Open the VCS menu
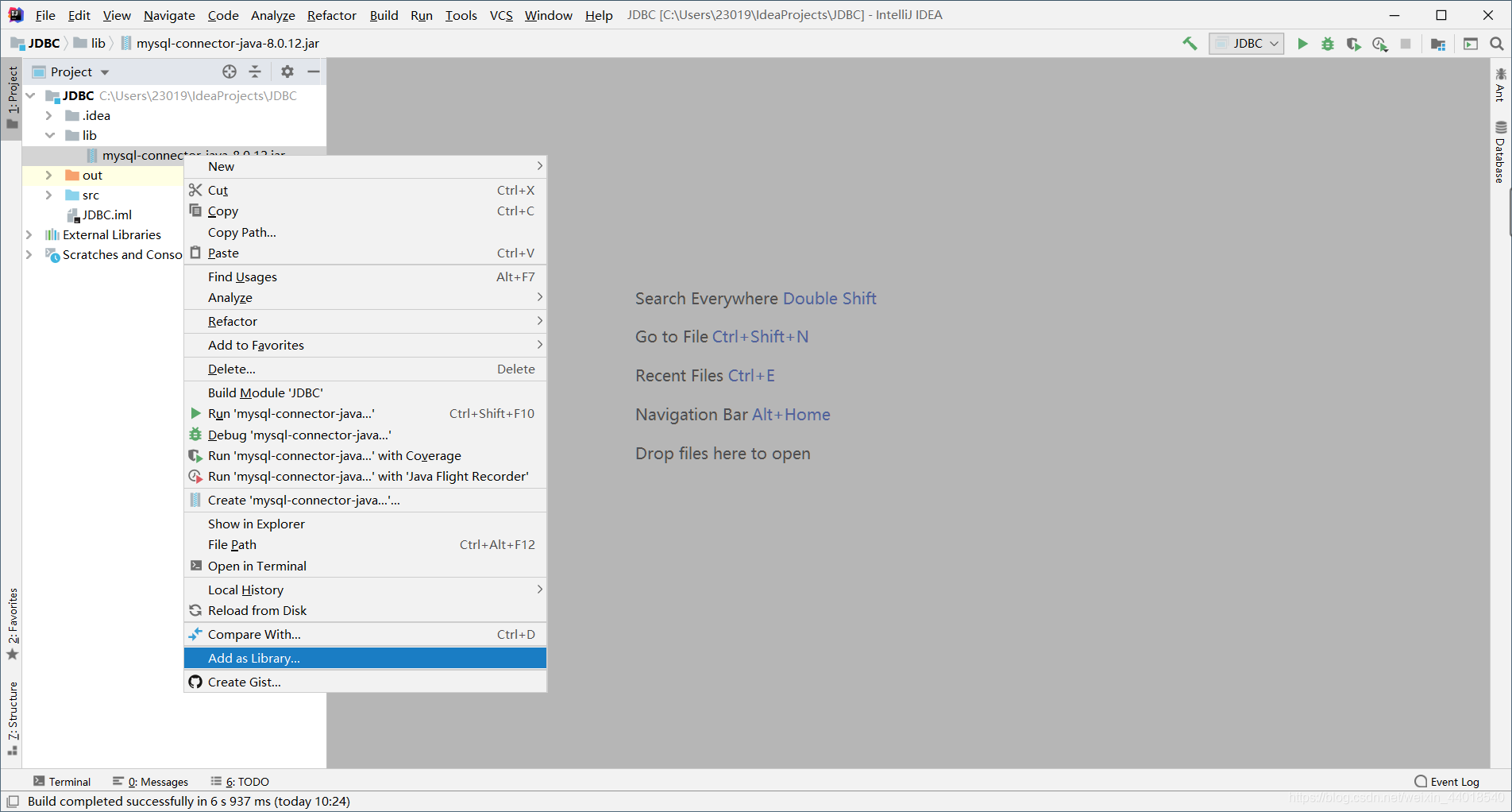The height and width of the screenshot is (812, 1512). tap(501, 15)
